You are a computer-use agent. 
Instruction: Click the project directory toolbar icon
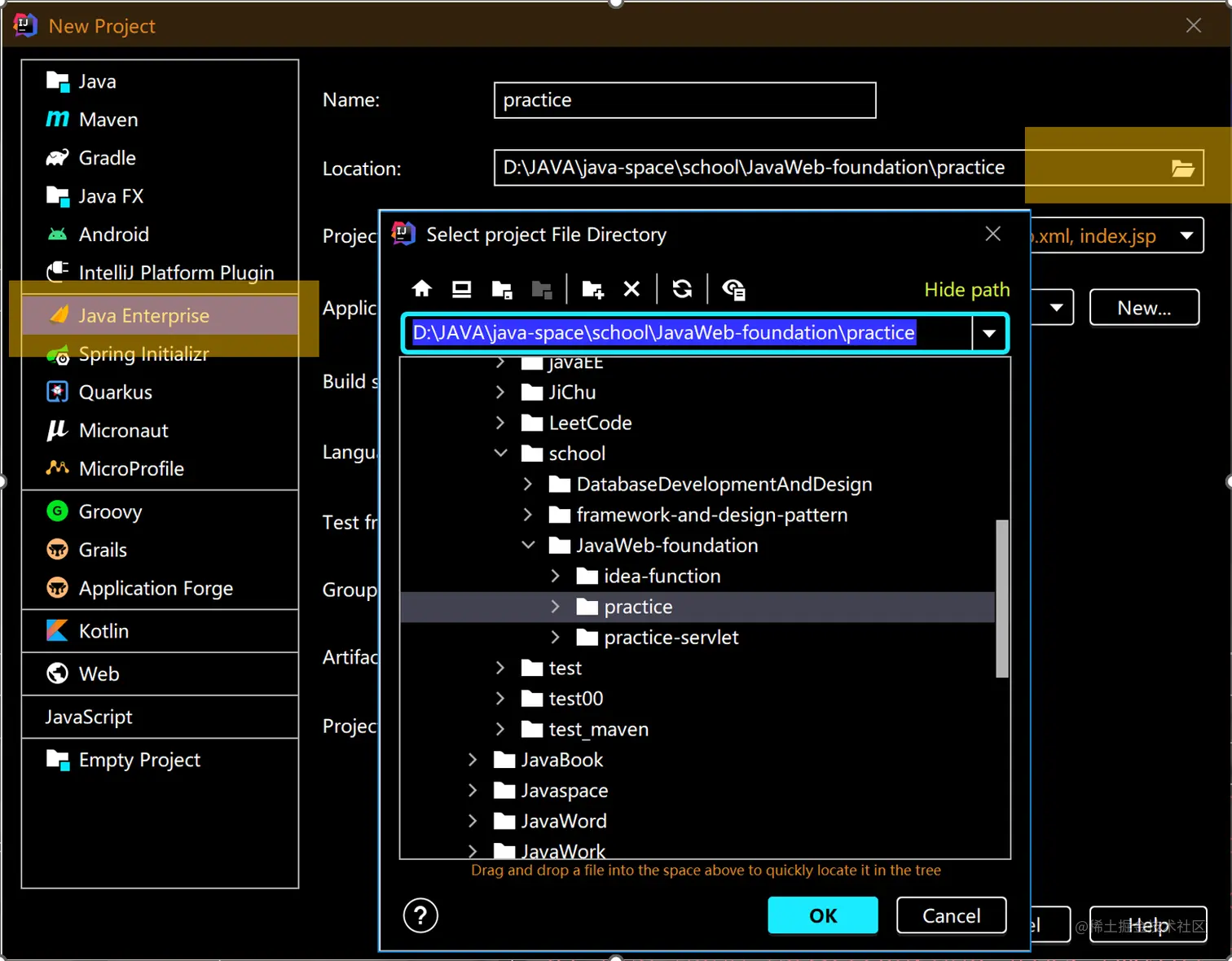pyautogui.click(x=502, y=289)
